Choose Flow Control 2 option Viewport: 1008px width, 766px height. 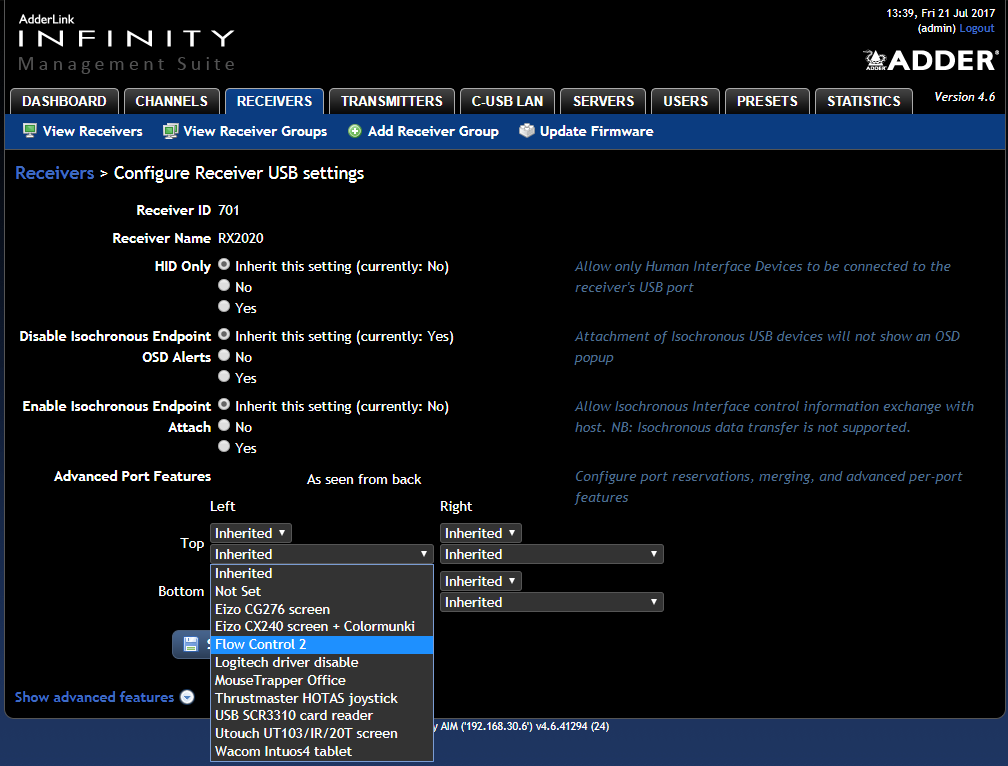(321, 645)
